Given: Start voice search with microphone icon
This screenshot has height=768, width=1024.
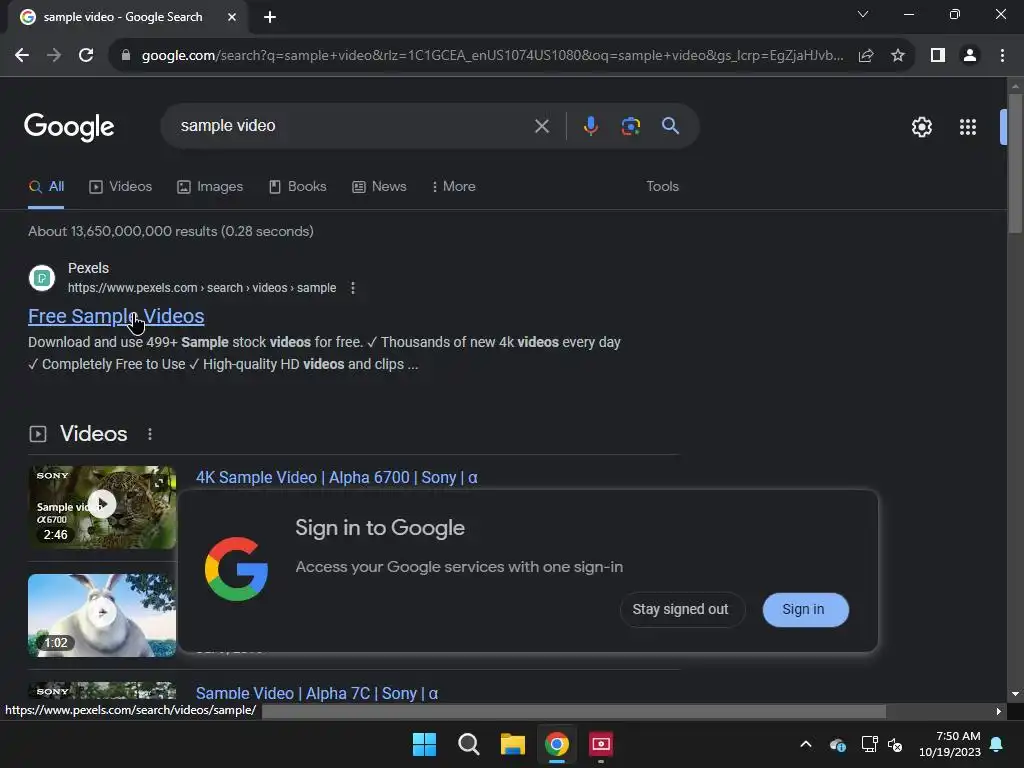Looking at the screenshot, I should click(590, 126).
